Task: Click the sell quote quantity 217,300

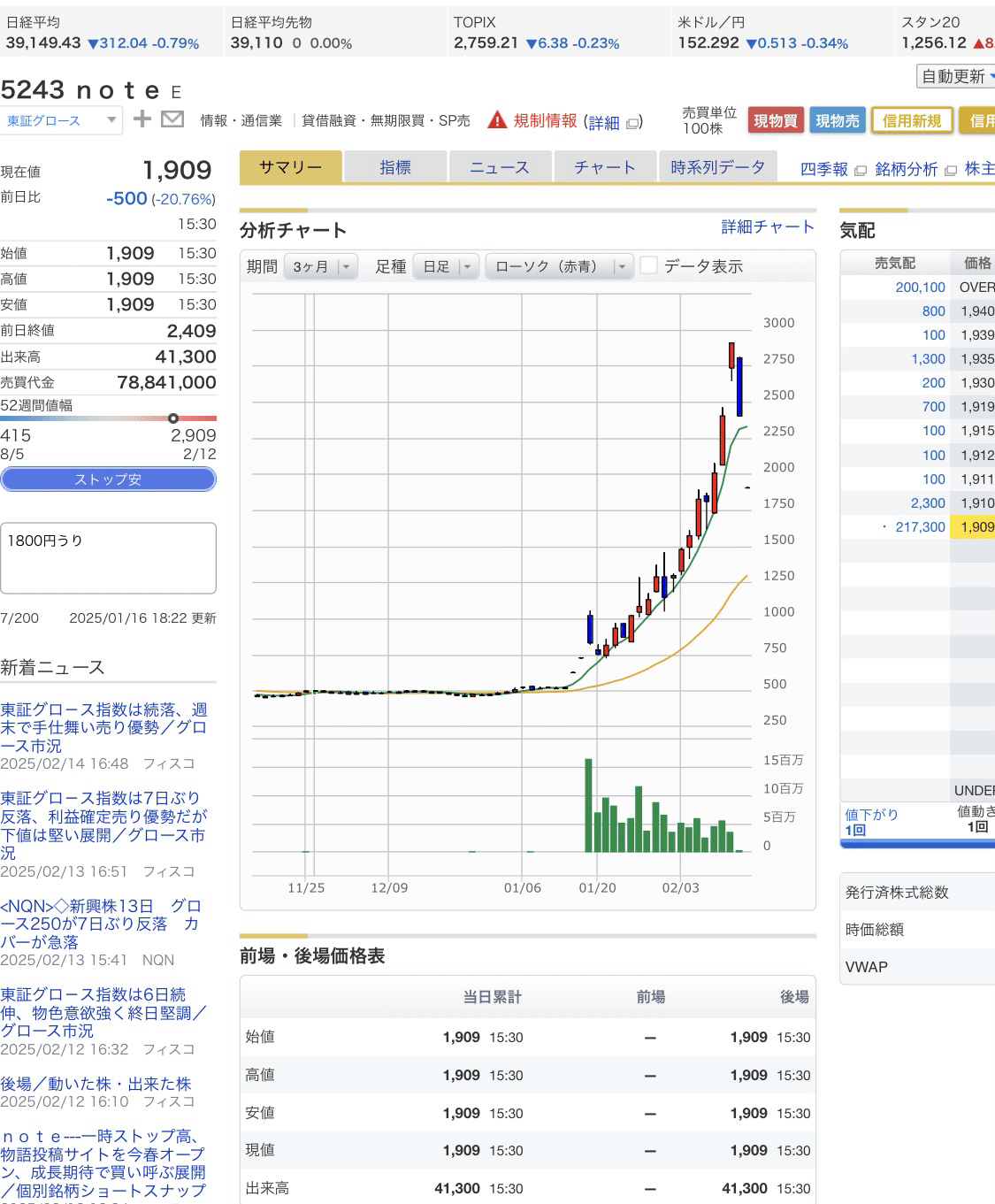Action: coord(920,526)
